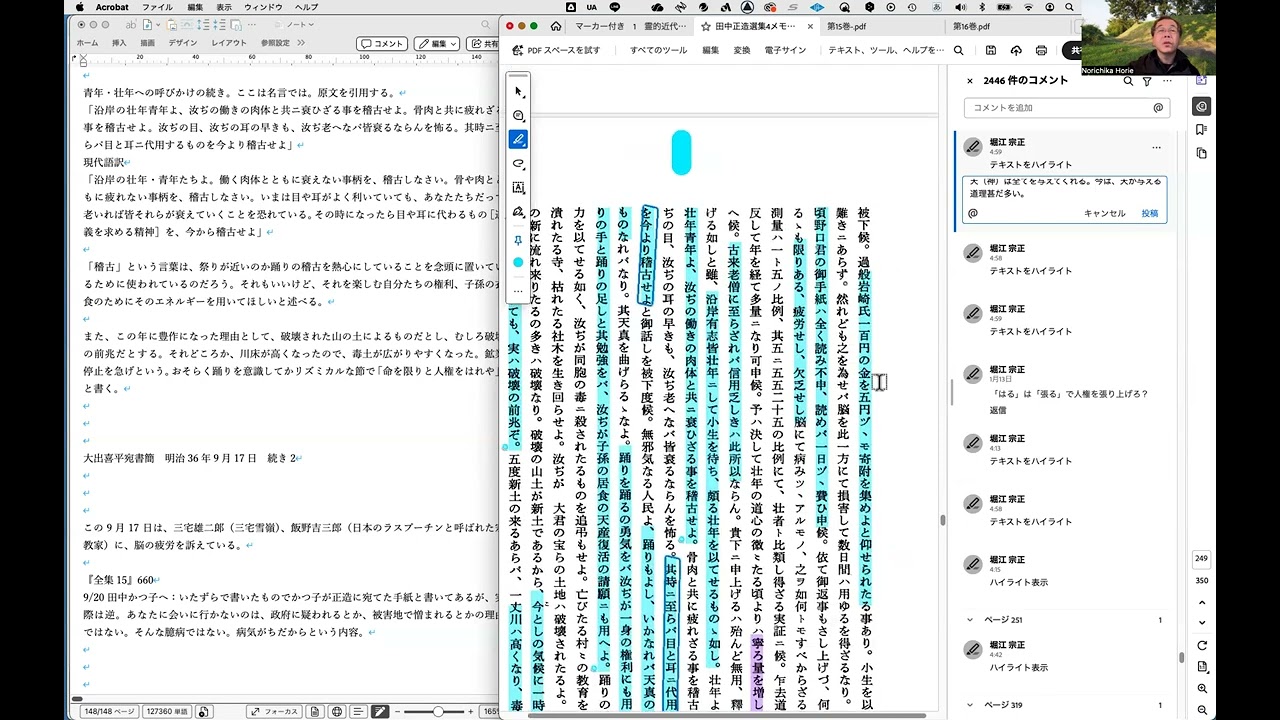1280x720 pixels.
Task: Switch to the 第16巻.pdf tab
Action: 971,26
